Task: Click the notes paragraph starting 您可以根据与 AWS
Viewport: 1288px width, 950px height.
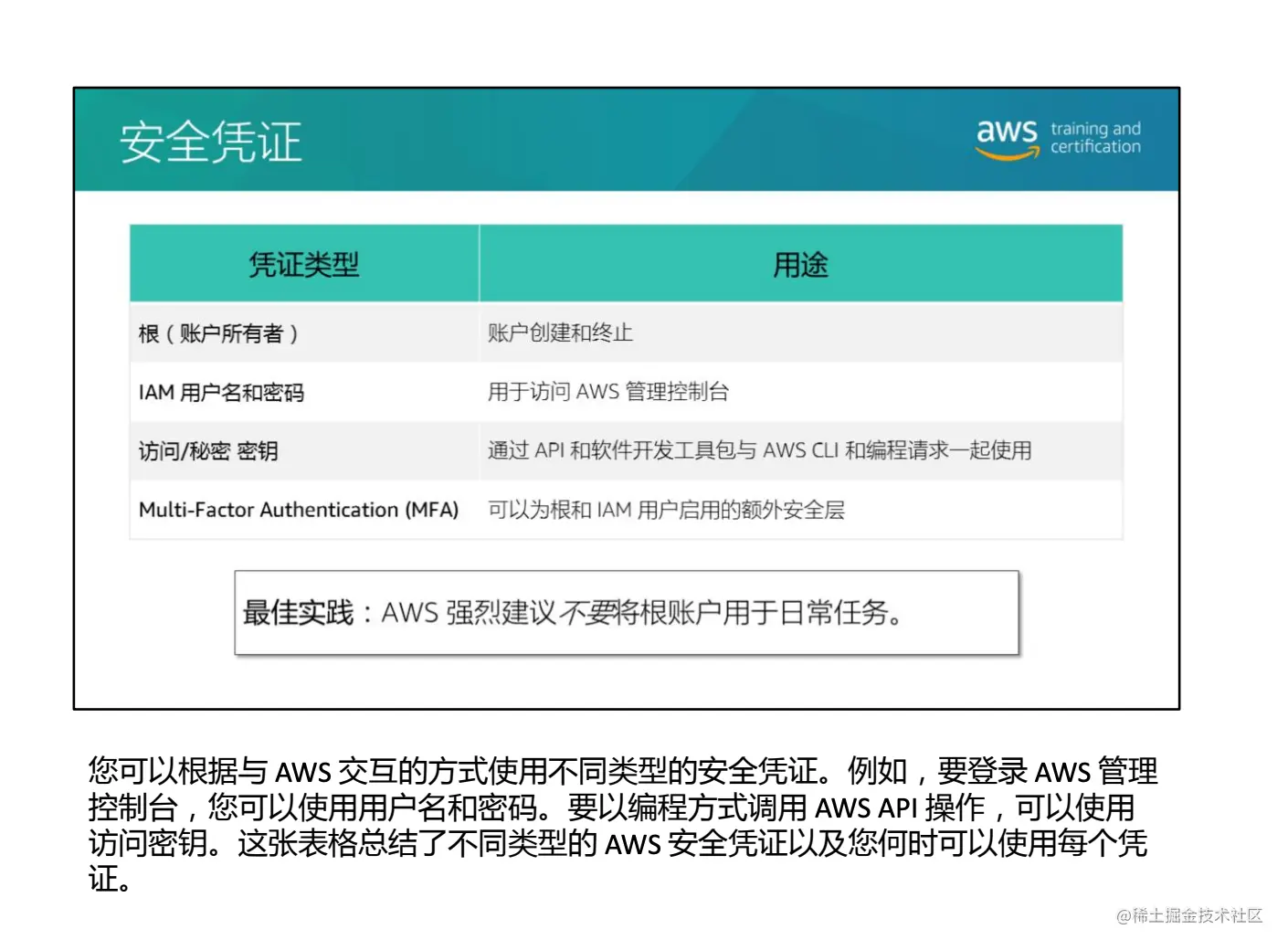Action: tap(623, 825)
